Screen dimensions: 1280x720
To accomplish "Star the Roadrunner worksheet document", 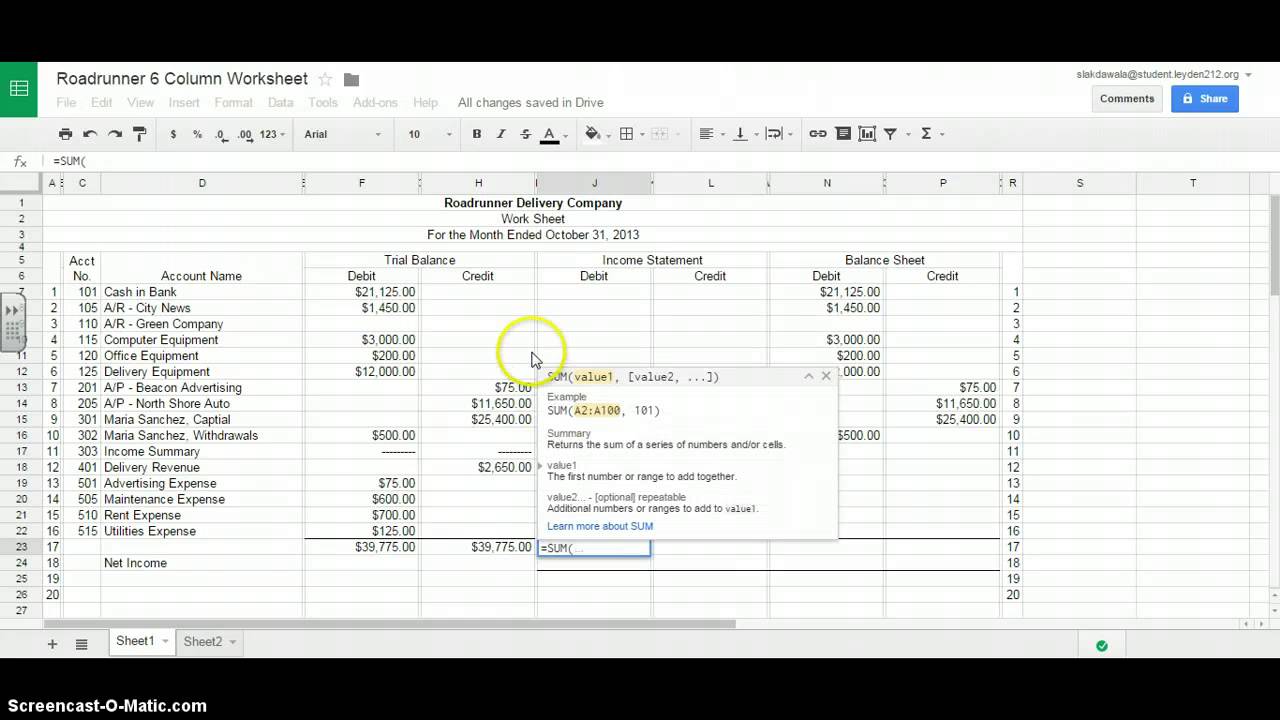I will pos(325,79).
